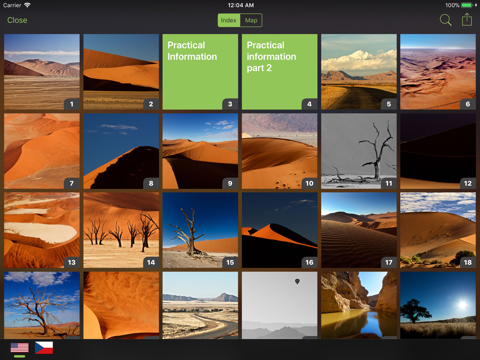Switch to the Map tab
The height and width of the screenshot is (360, 480).
[x=251, y=20]
